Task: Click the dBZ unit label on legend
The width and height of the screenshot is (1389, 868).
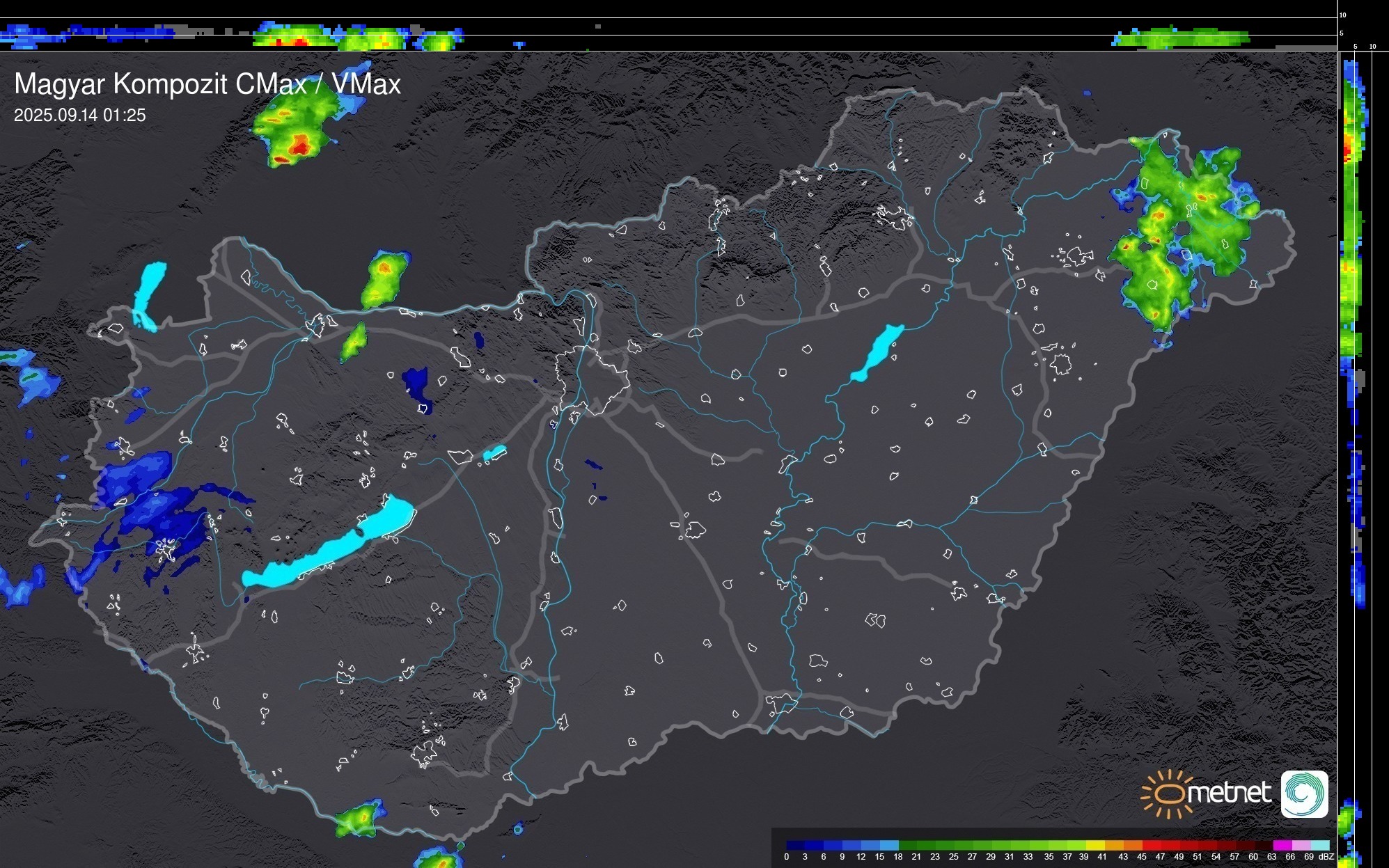Action: pos(1326,857)
